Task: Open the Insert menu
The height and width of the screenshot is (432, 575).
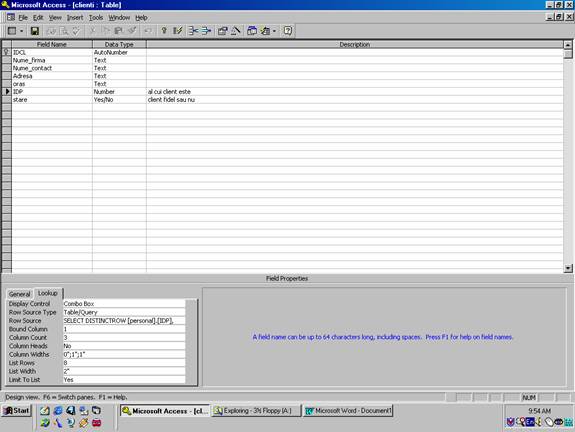Action: pos(75,18)
